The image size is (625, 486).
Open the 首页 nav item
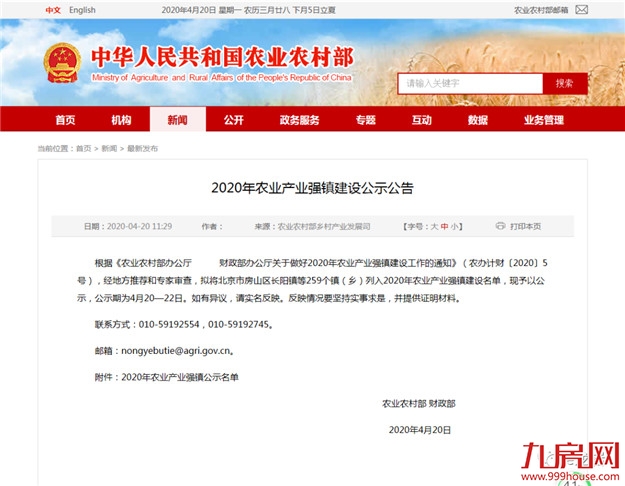pyautogui.click(x=65, y=120)
